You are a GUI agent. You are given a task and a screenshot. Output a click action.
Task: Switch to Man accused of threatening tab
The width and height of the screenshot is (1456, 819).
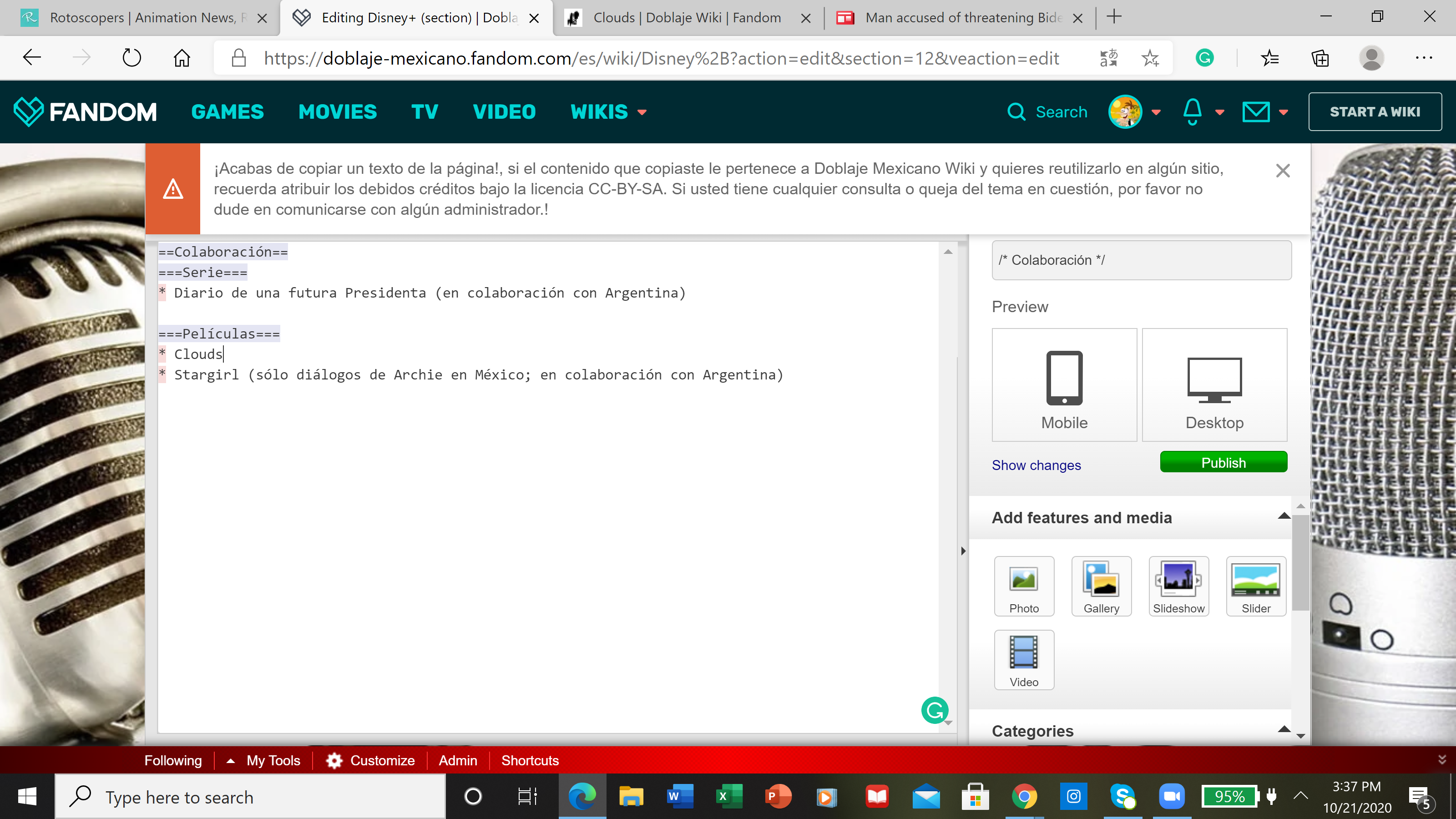[x=960, y=18]
